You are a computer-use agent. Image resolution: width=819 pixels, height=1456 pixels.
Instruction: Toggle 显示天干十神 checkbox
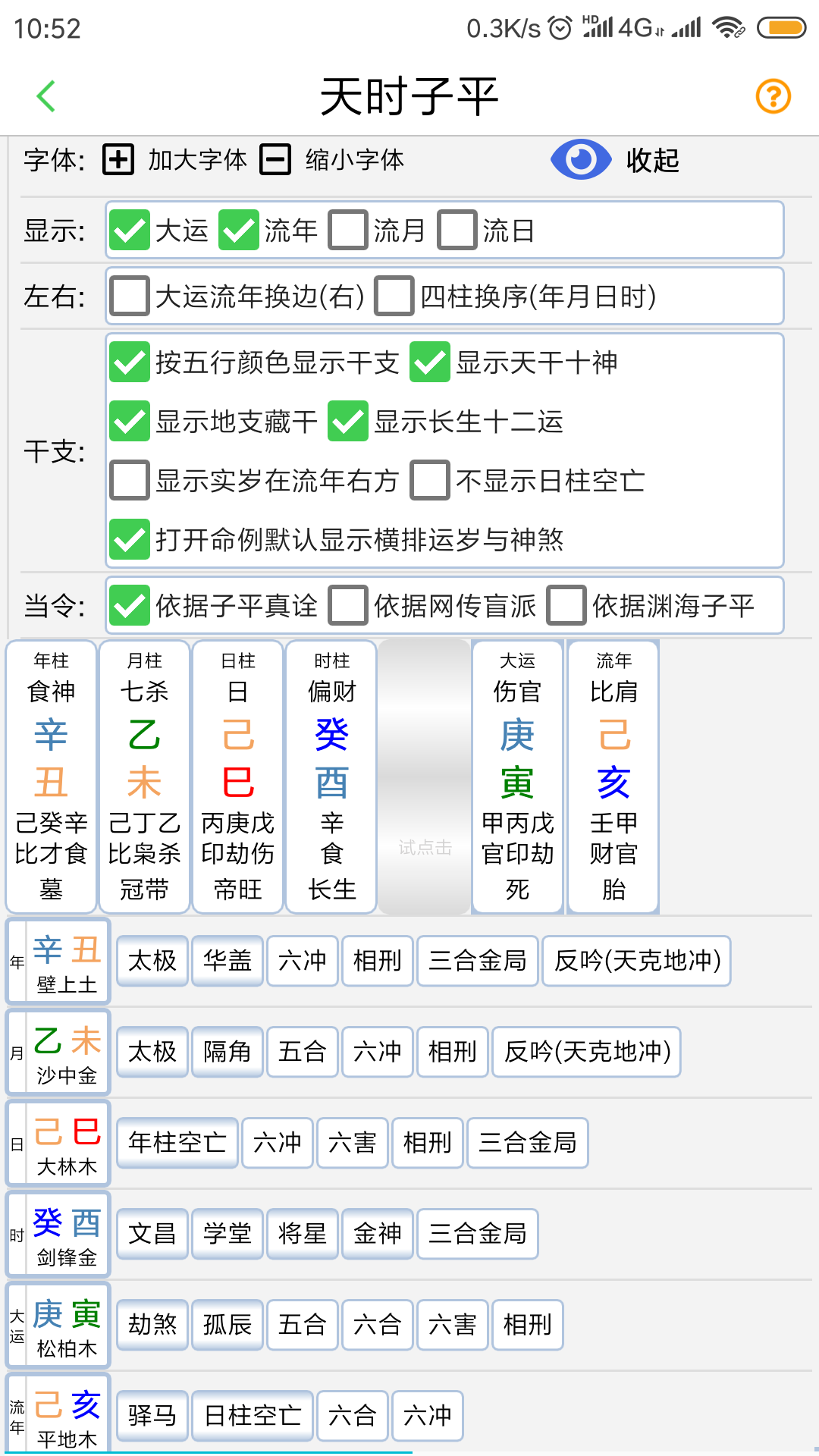[x=430, y=362]
